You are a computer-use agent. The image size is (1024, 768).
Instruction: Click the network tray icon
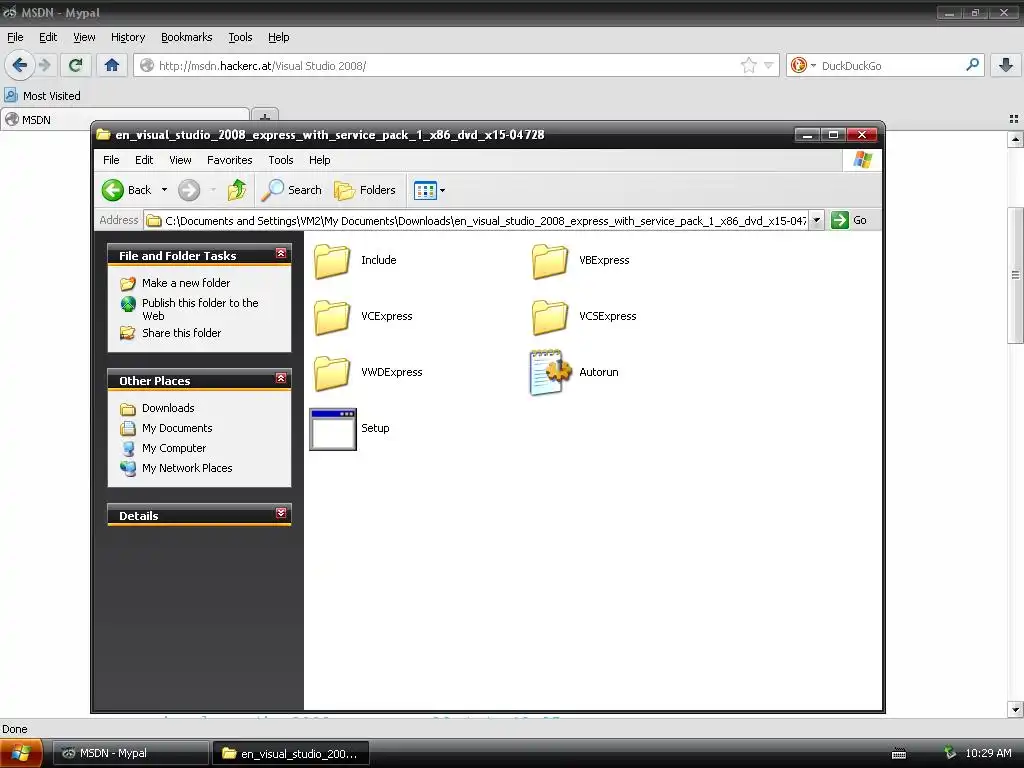coord(950,753)
